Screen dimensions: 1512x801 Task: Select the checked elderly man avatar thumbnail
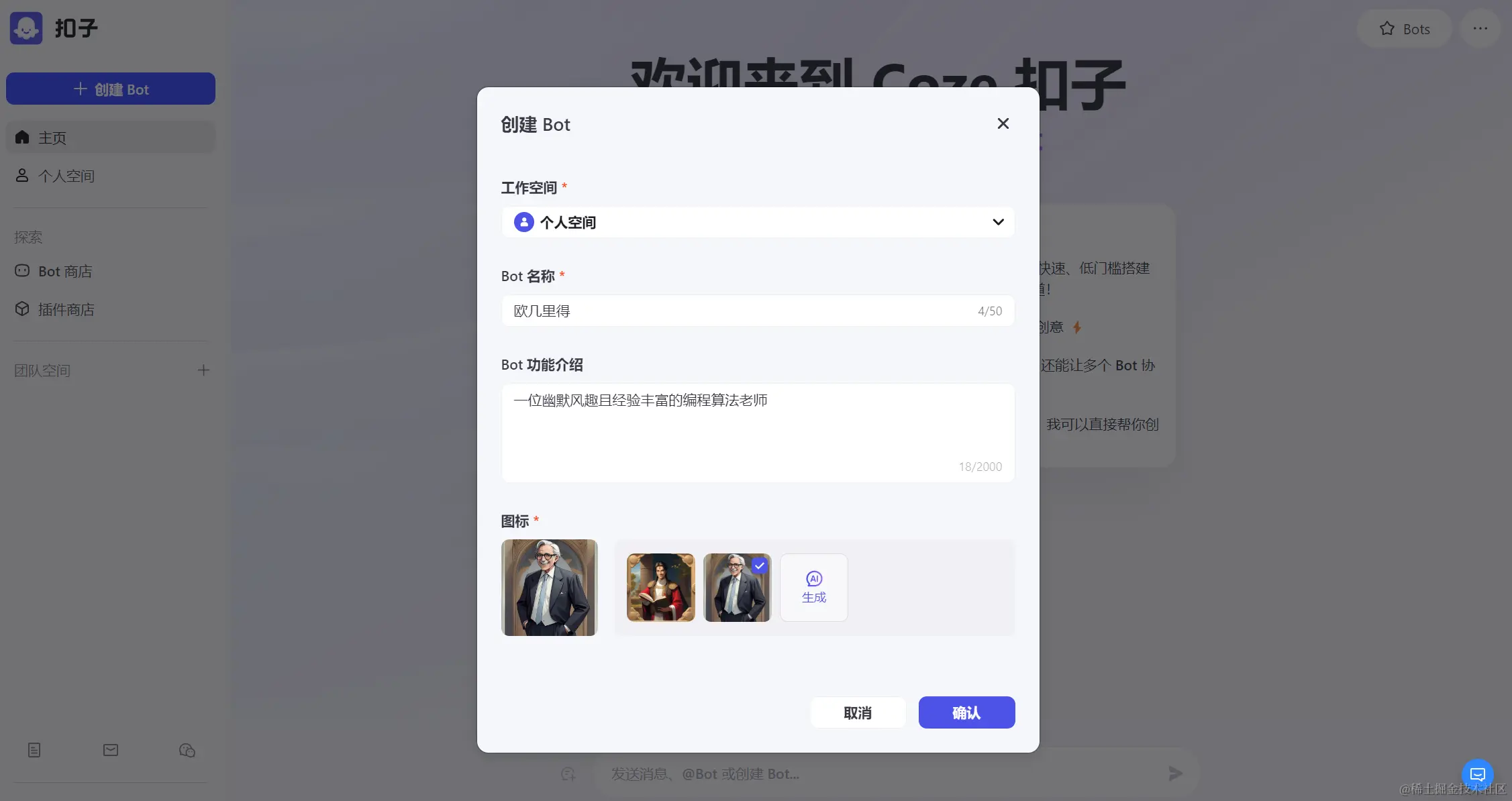pos(737,587)
